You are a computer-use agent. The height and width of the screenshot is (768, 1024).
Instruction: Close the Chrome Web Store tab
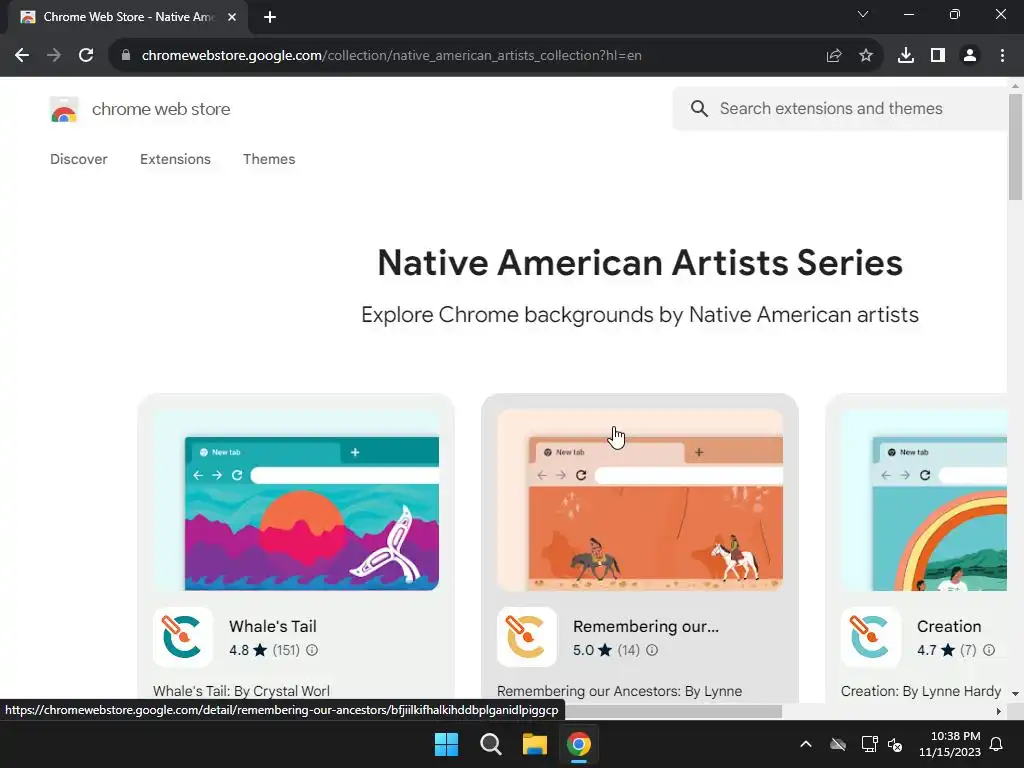click(x=232, y=18)
